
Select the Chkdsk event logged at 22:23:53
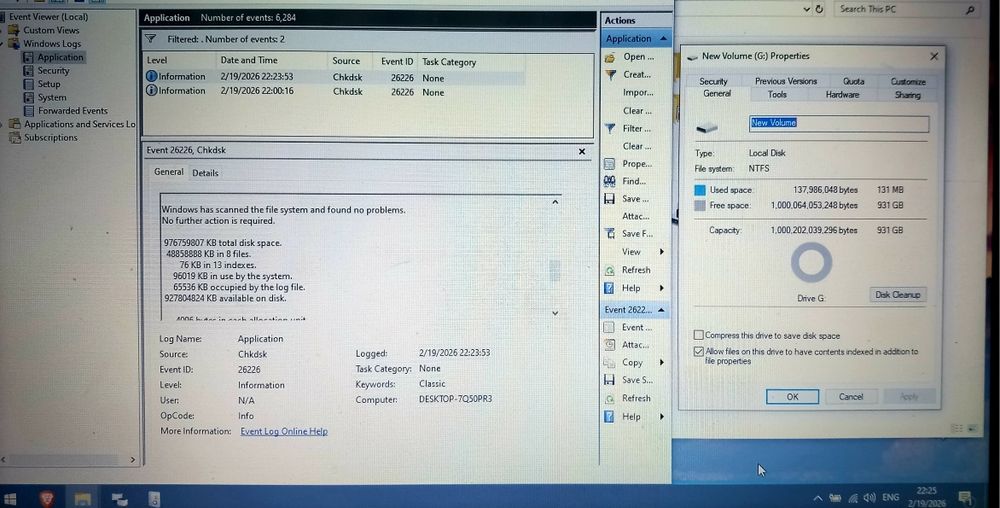point(335,77)
